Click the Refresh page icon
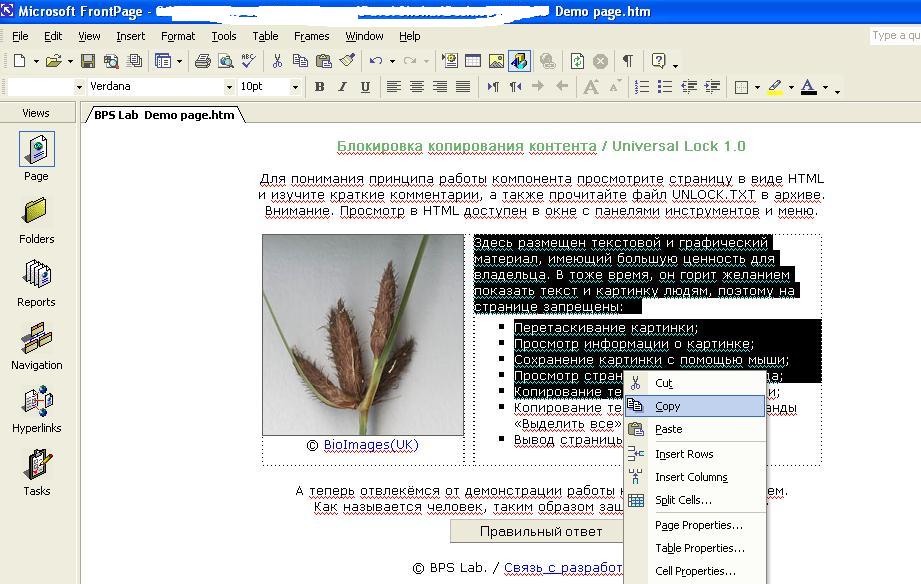Viewport: 921px width, 584px height. tap(577, 61)
